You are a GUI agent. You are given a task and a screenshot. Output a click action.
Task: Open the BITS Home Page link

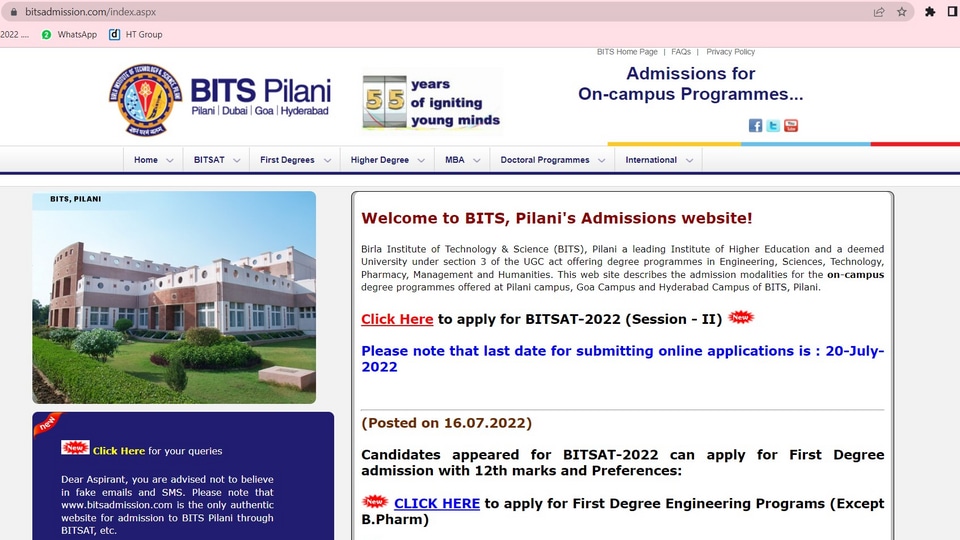click(x=627, y=52)
